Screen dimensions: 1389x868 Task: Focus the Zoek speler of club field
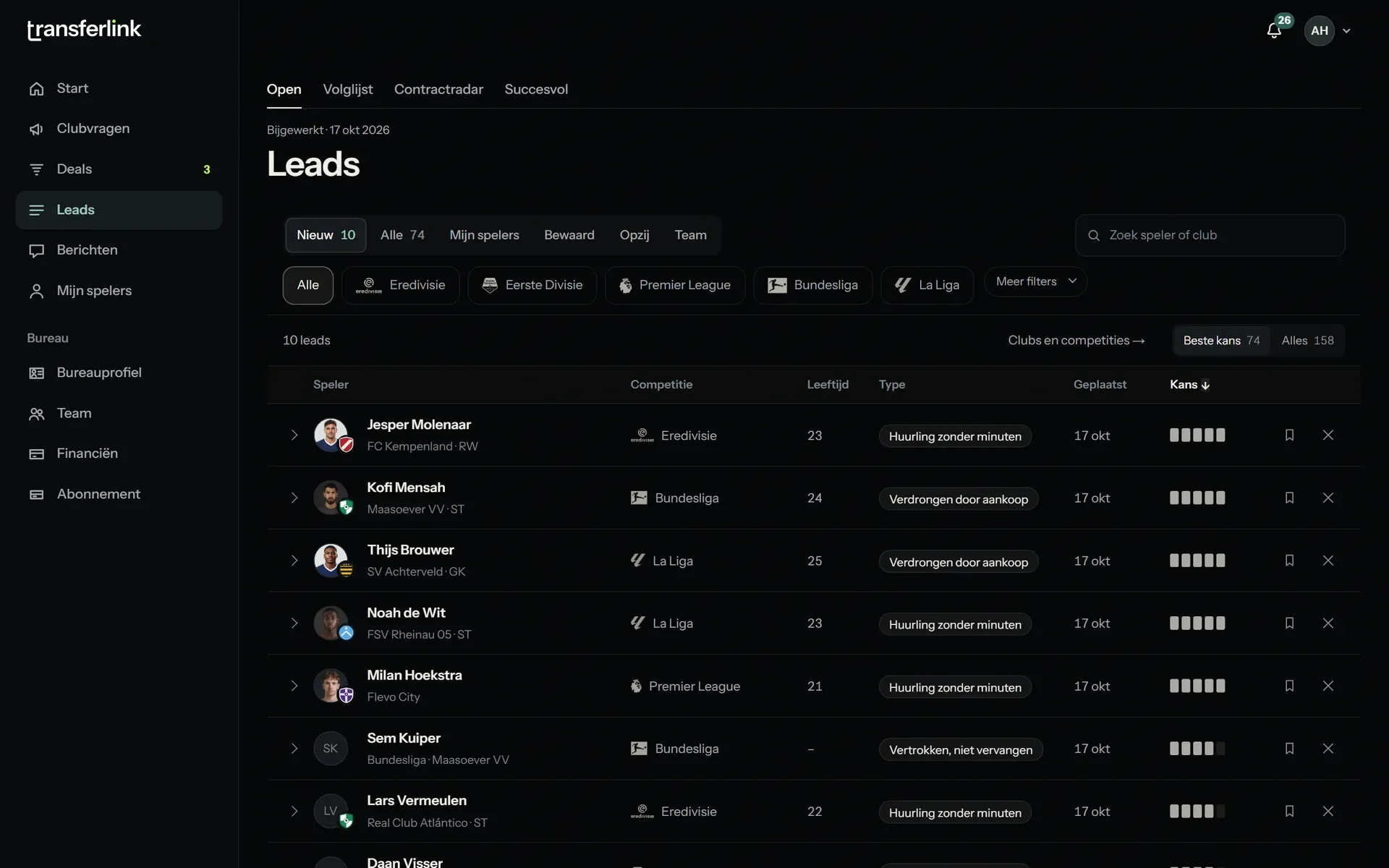1210,235
